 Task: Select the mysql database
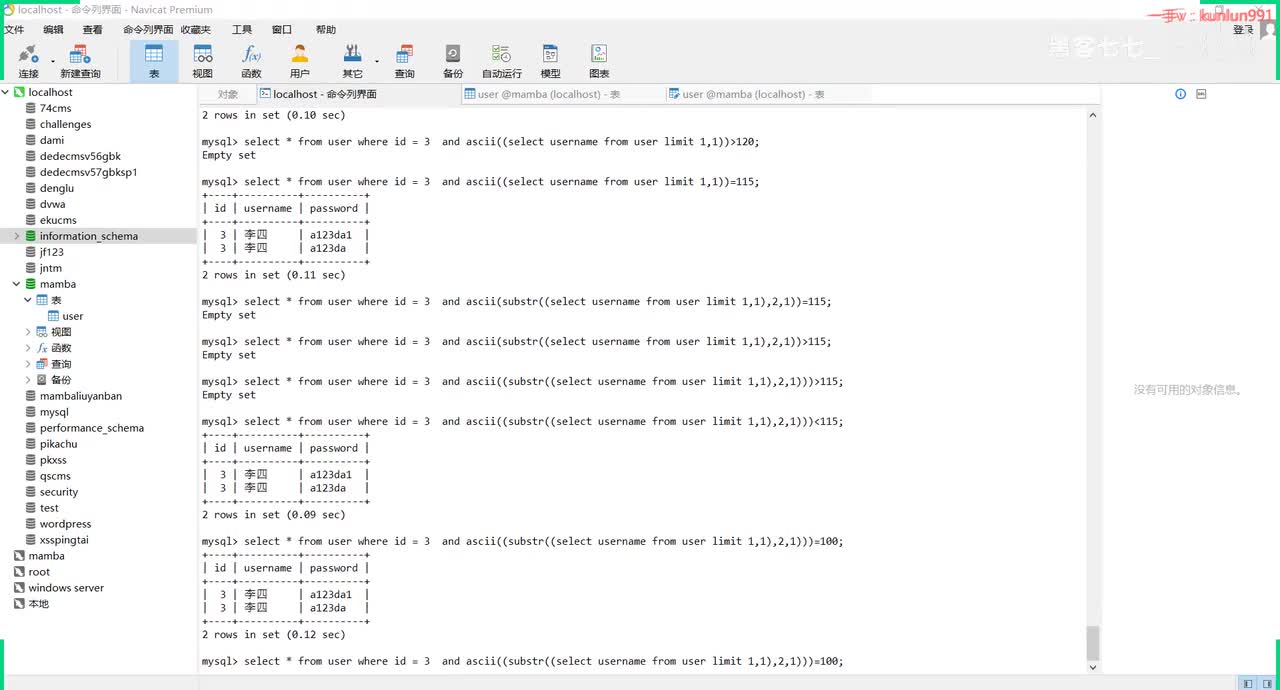(54, 412)
